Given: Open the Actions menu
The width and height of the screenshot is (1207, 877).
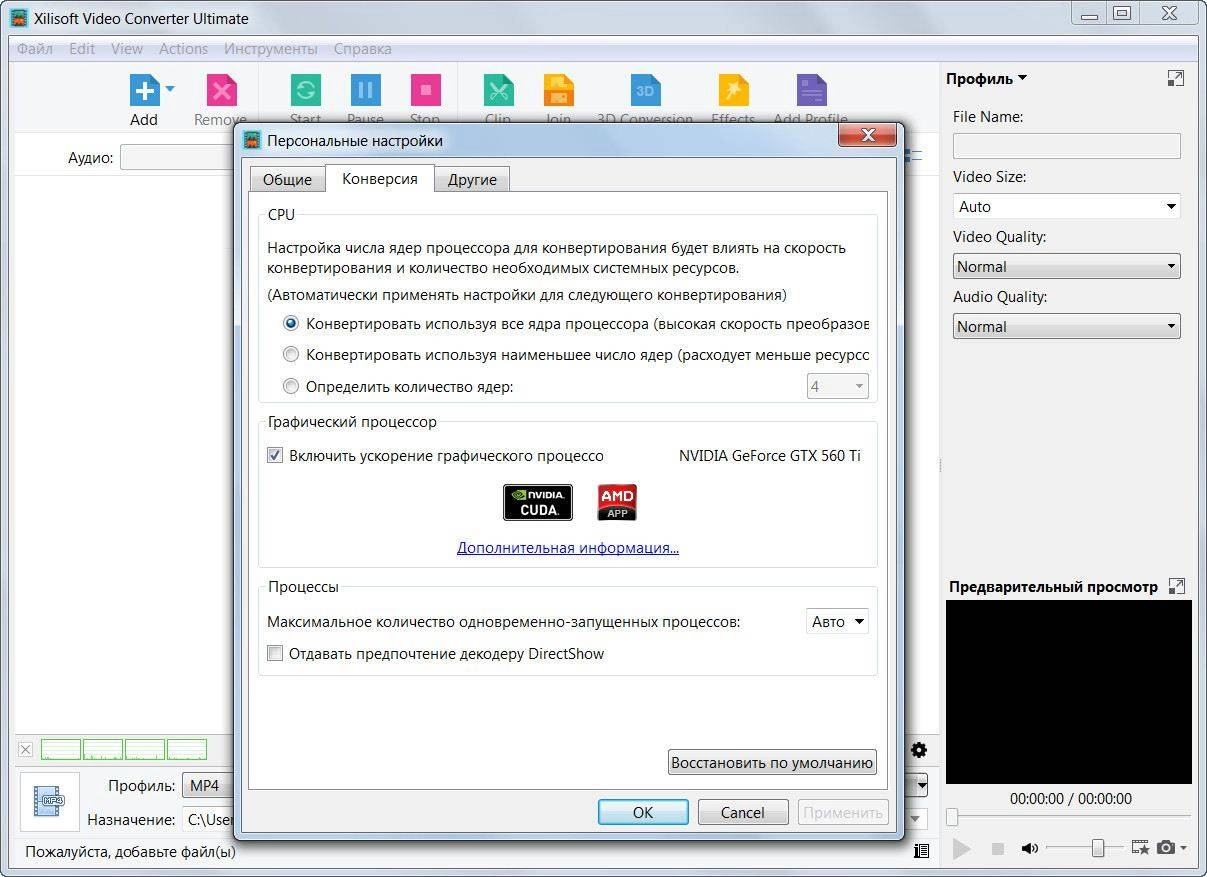Looking at the screenshot, I should click(x=184, y=48).
